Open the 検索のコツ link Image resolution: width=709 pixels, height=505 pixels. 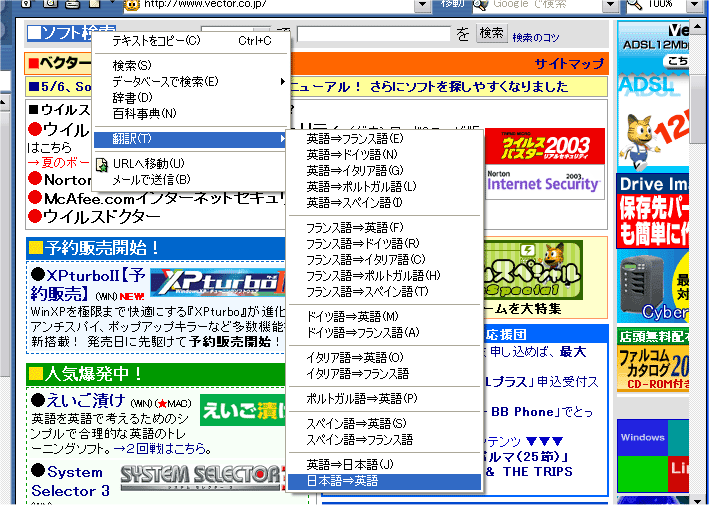click(535, 37)
